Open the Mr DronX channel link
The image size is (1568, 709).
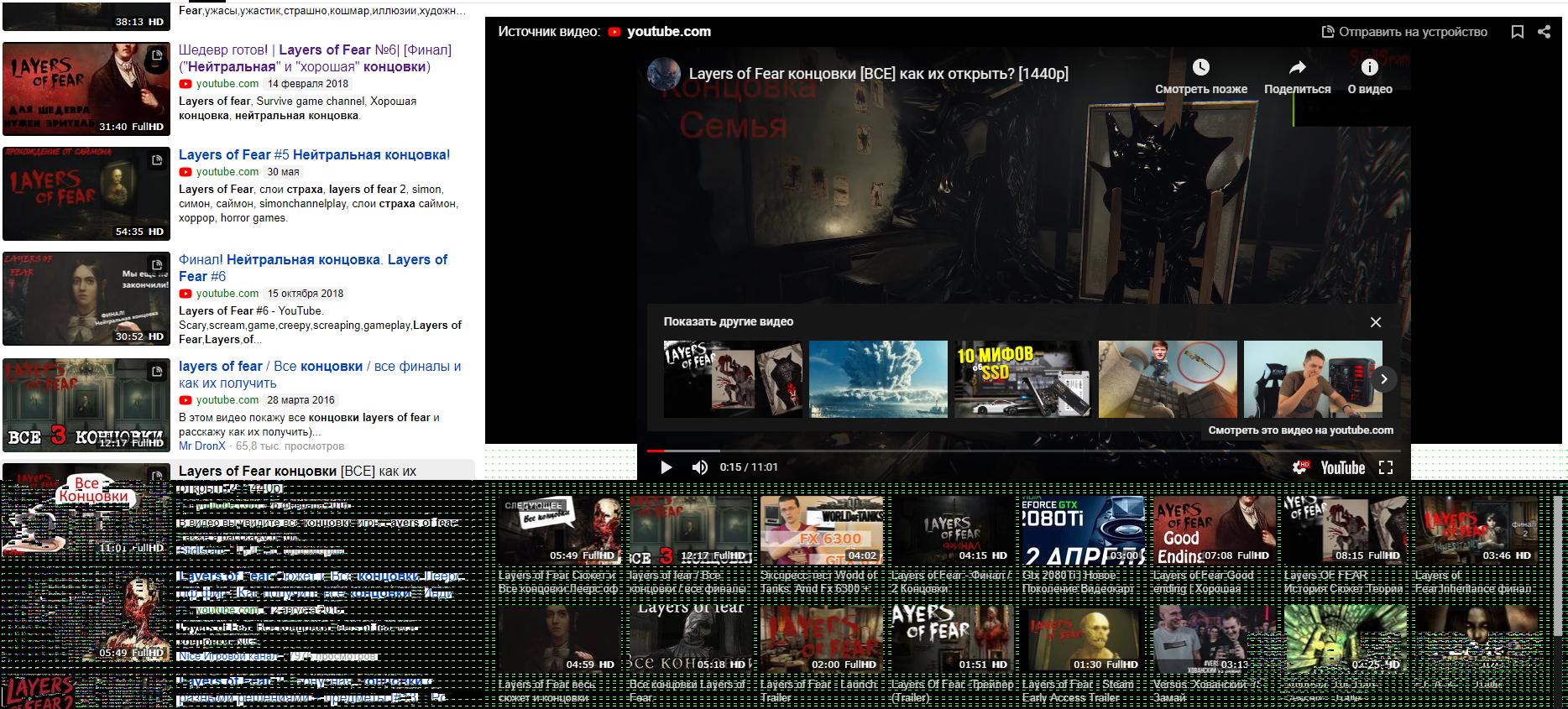[x=202, y=446]
